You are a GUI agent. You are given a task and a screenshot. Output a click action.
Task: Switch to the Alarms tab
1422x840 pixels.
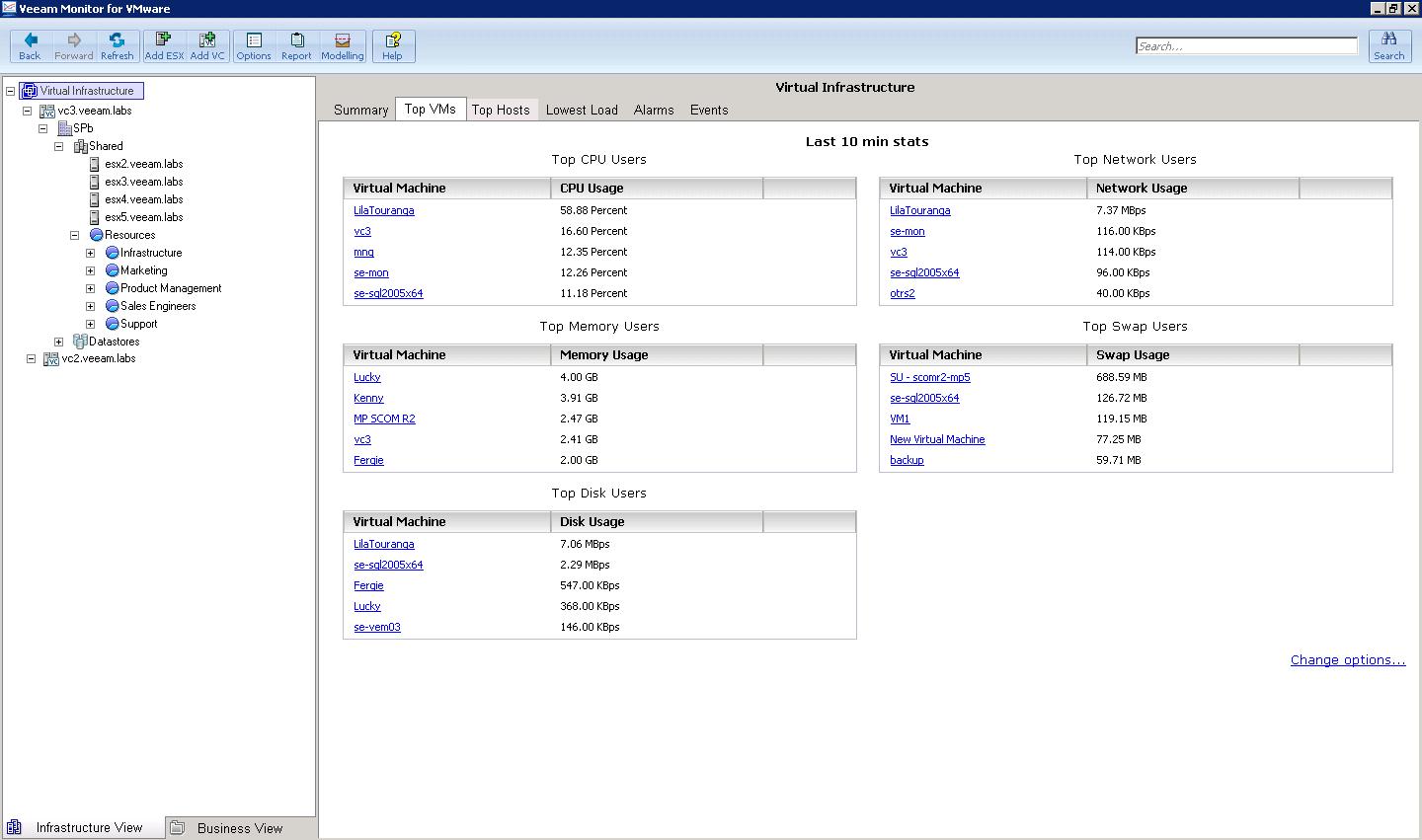pos(654,110)
